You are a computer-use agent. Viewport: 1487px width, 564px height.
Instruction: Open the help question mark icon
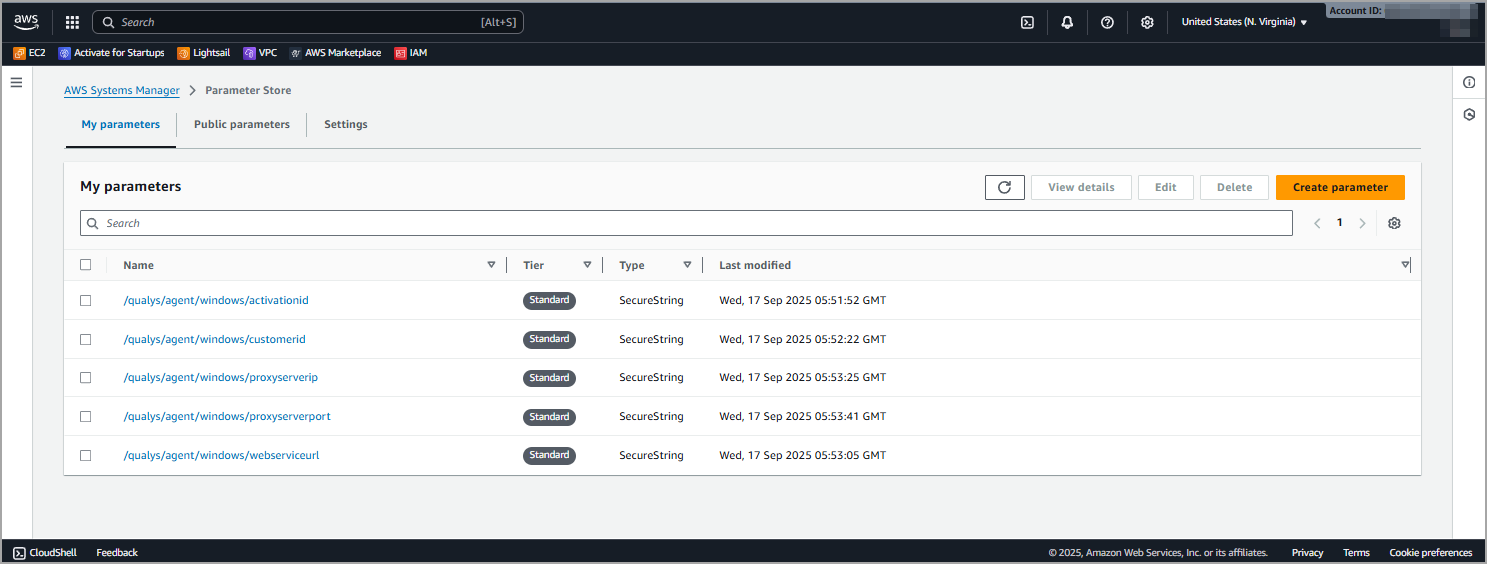tap(1107, 22)
